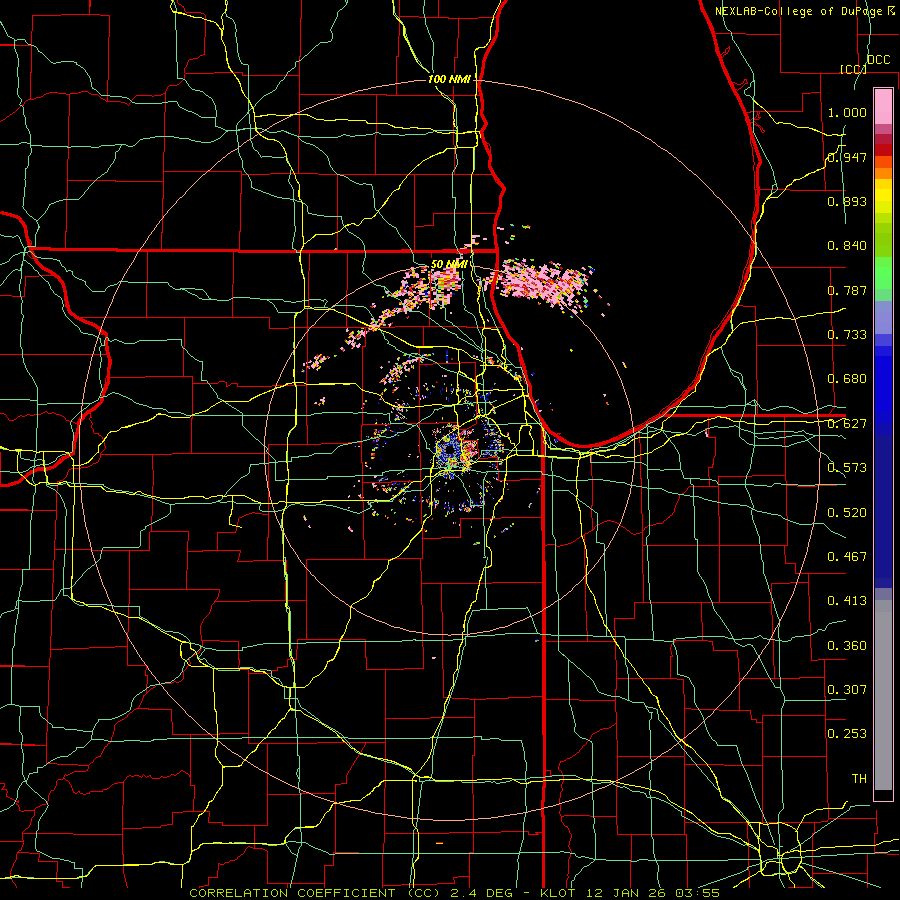Click the 0.467 scale value
The width and height of the screenshot is (900, 900).
(x=847, y=557)
